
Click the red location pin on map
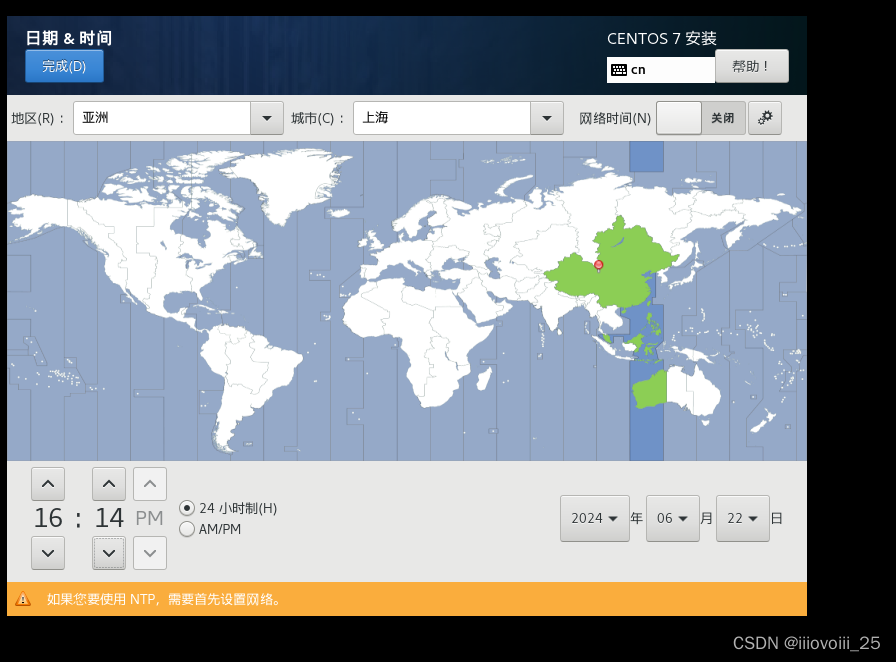coord(598,265)
